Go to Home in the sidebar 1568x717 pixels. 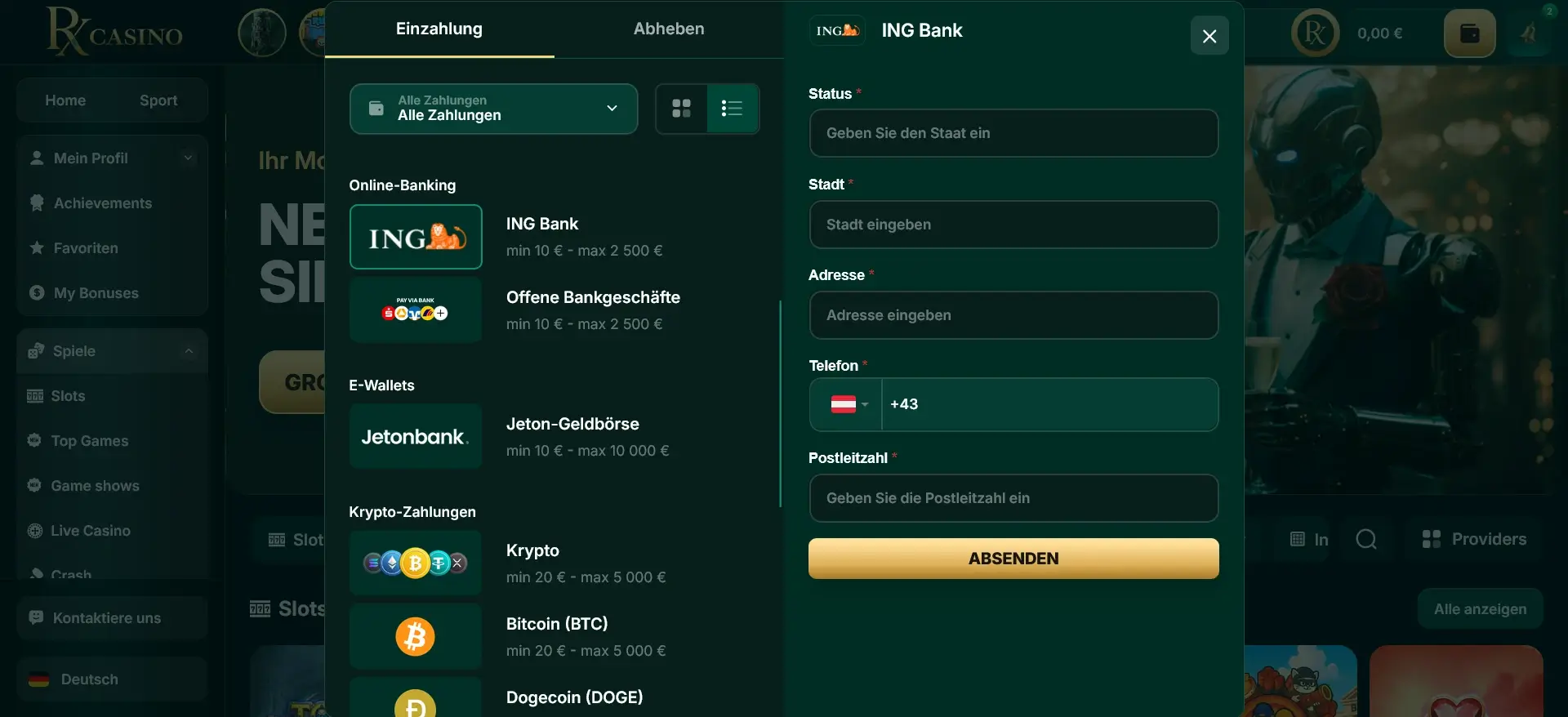pos(65,100)
